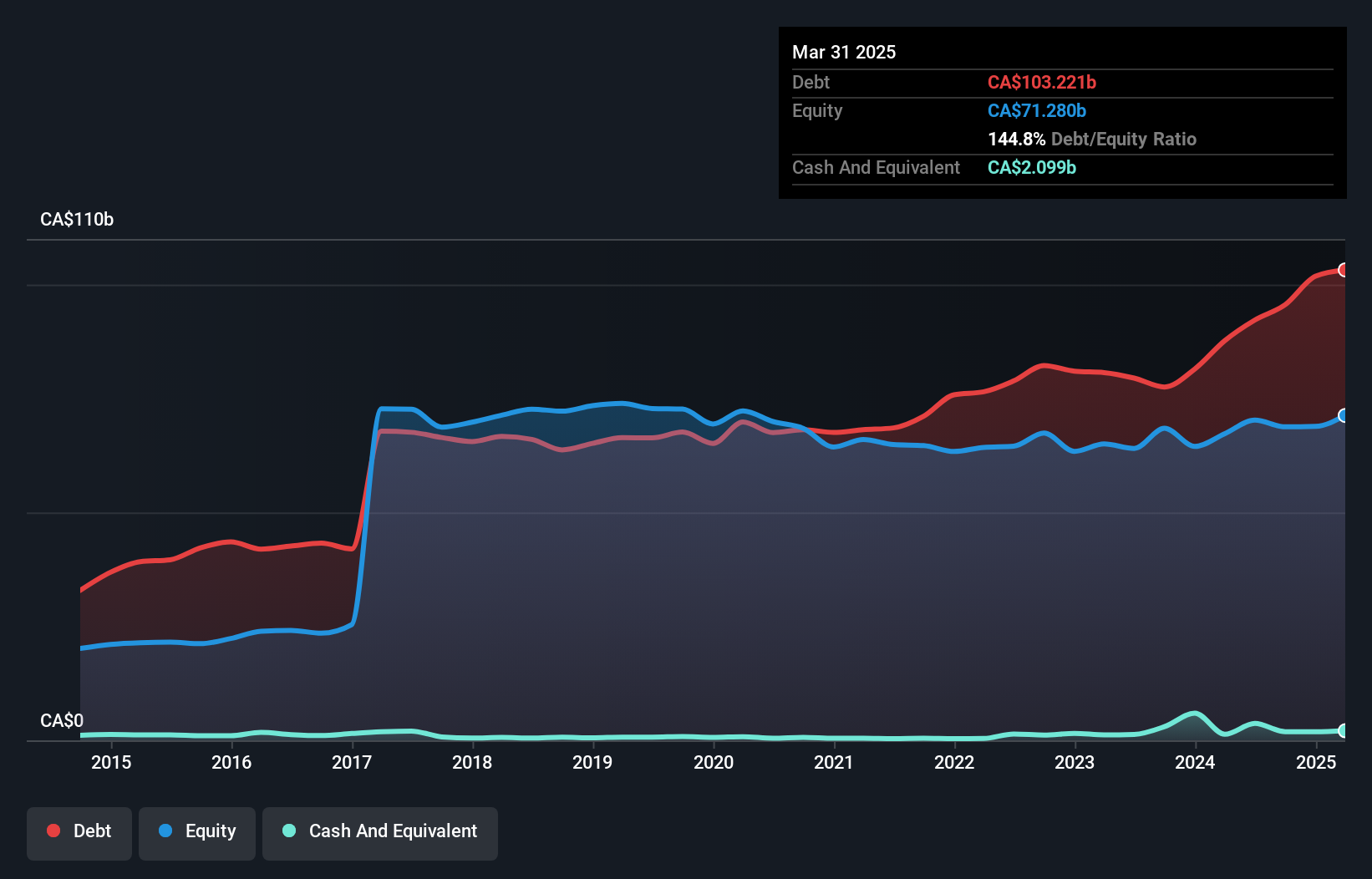Click the 2022 x-axis label
This screenshot has width=1372, height=879.
(x=954, y=762)
